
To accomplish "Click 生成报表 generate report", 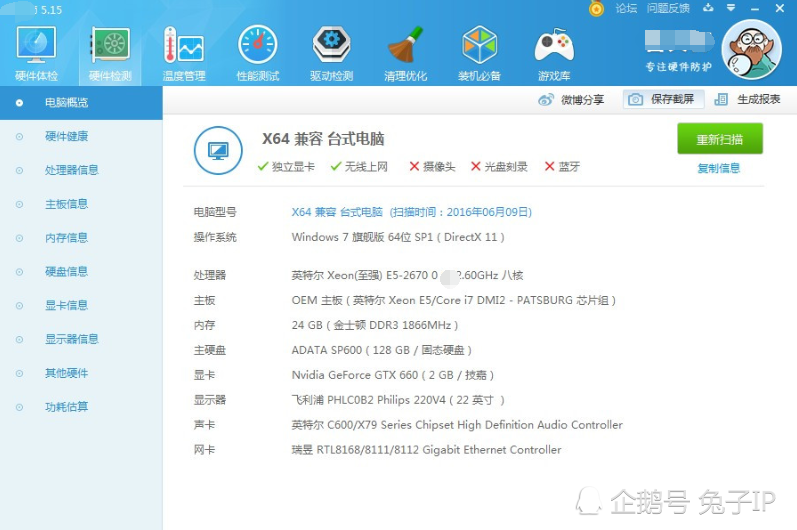I will [748, 99].
